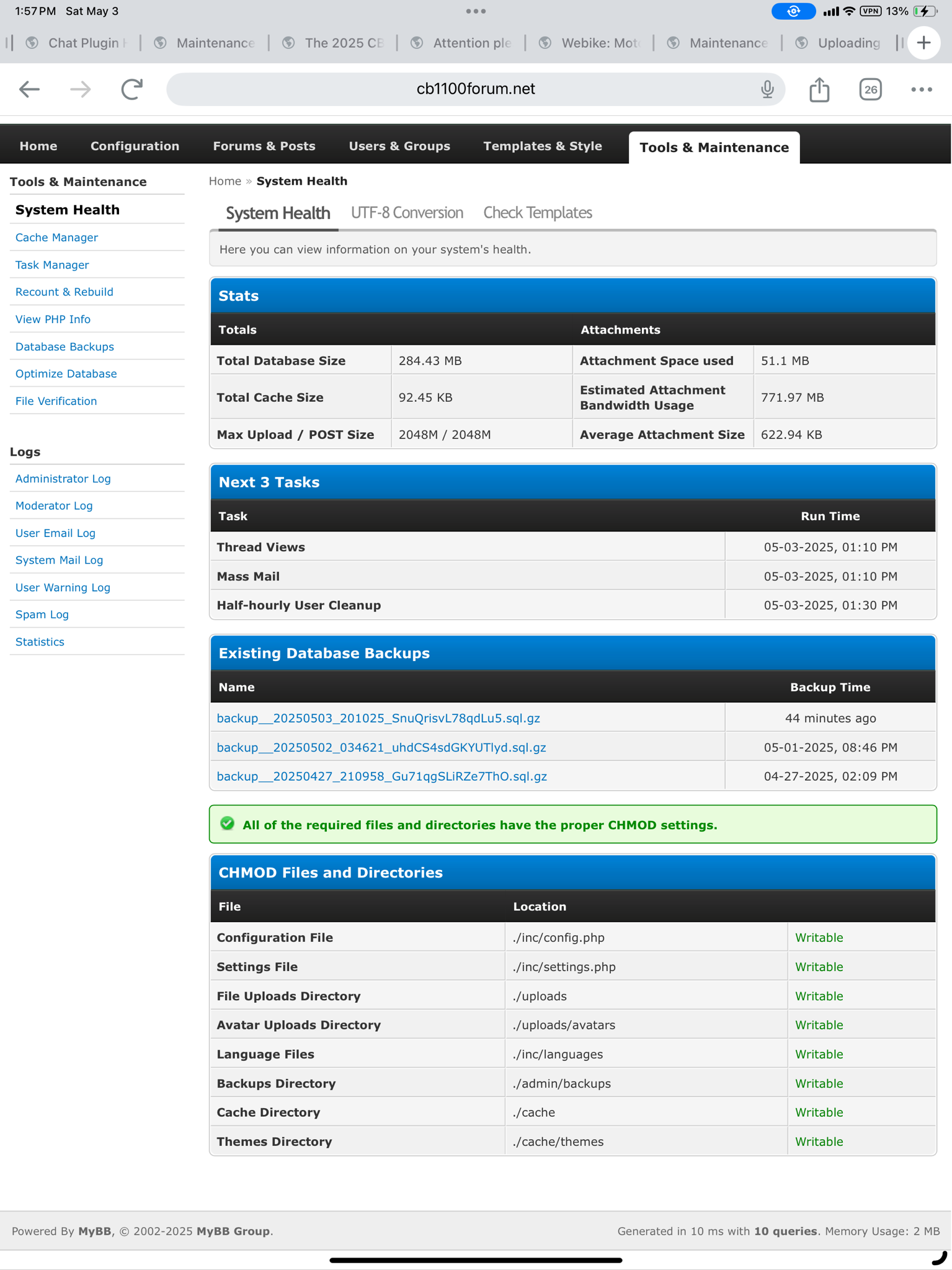
Task: Go back with the browser back arrow
Action: pyautogui.click(x=29, y=89)
